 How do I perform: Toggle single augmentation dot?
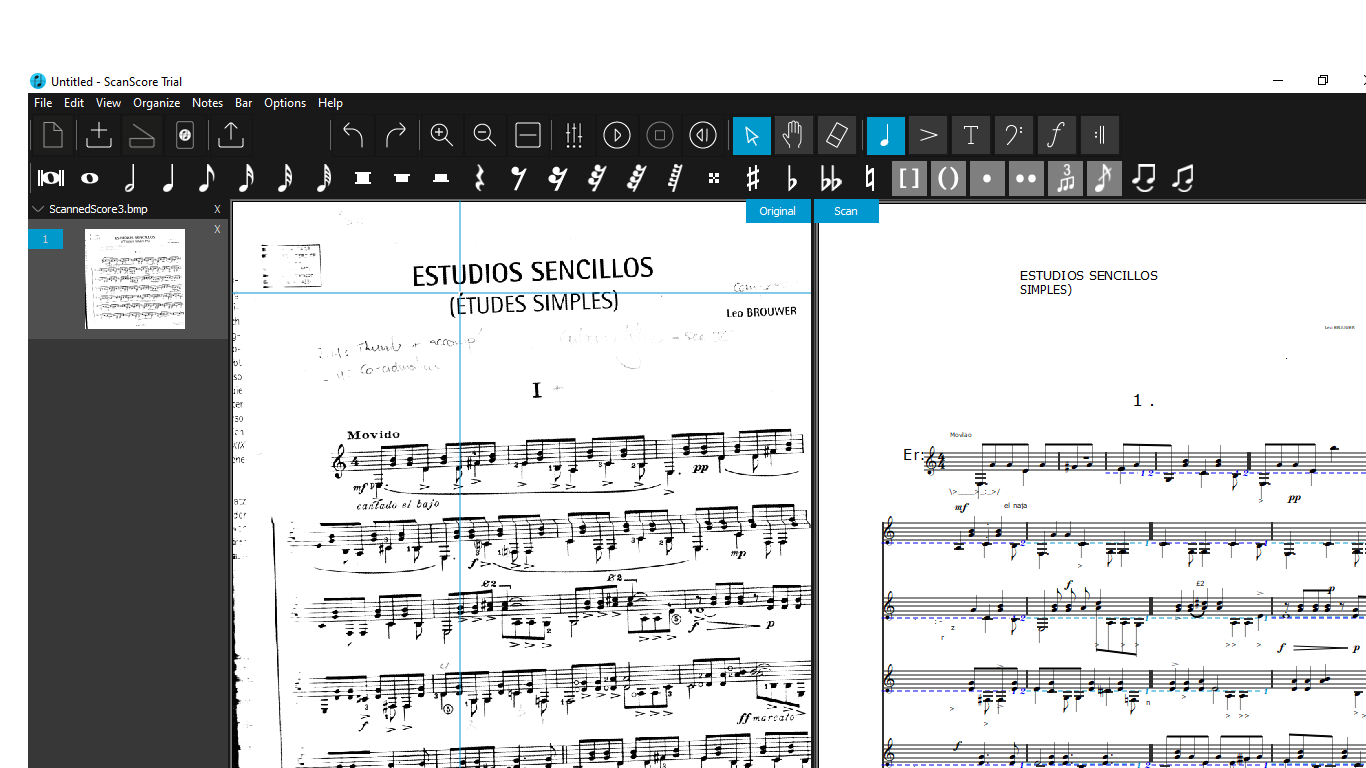click(x=987, y=178)
